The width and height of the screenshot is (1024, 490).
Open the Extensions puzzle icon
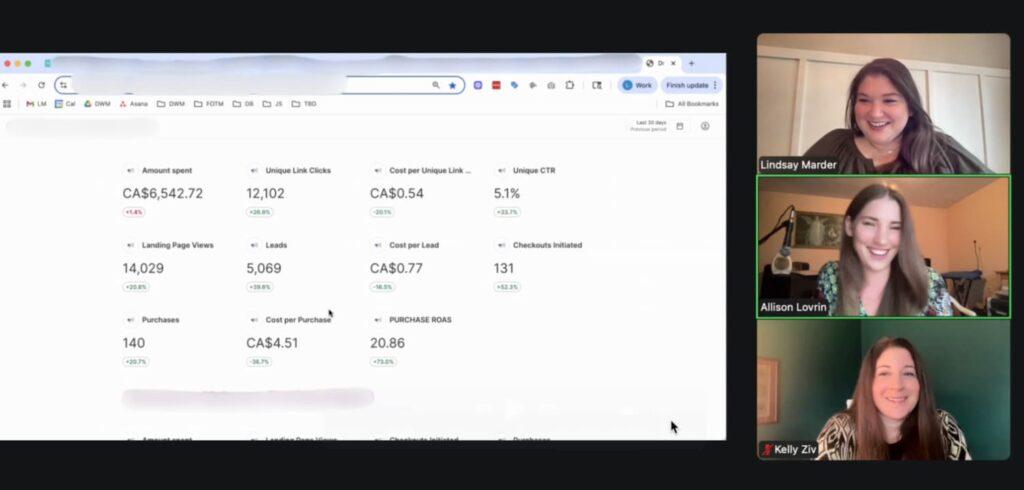point(569,86)
